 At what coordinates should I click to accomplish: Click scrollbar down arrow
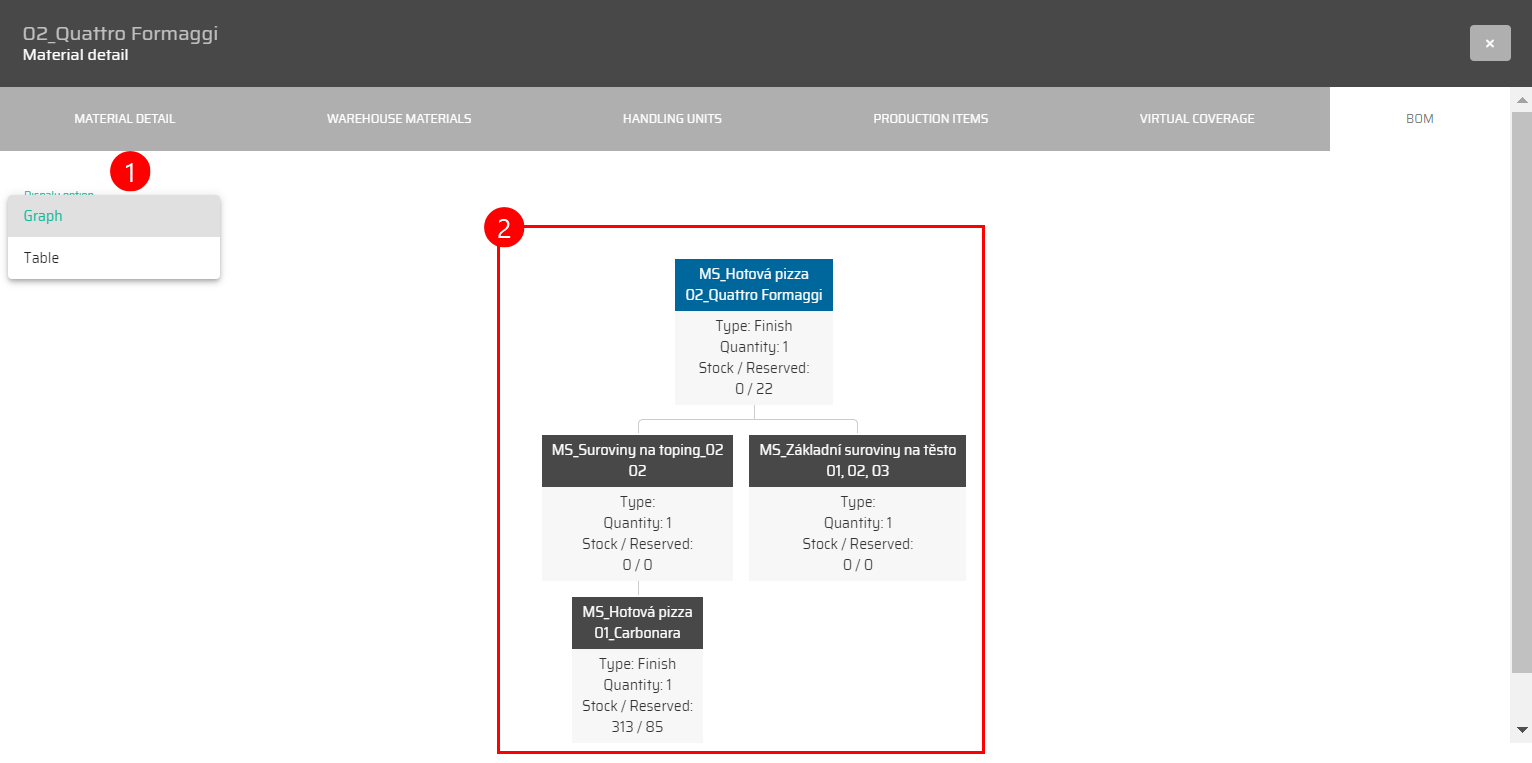click(1522, 730)
